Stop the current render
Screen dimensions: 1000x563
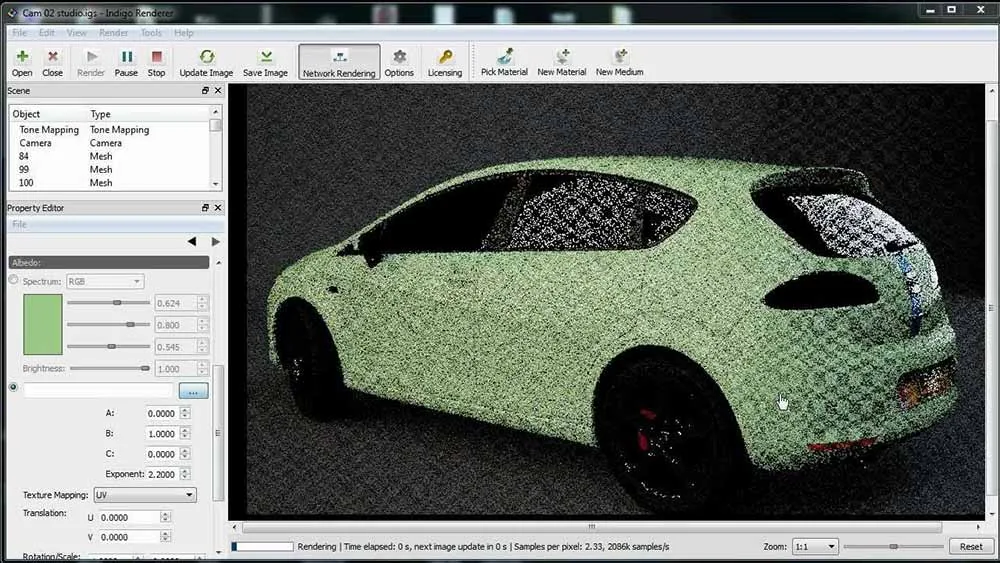(x=156, y=57)
